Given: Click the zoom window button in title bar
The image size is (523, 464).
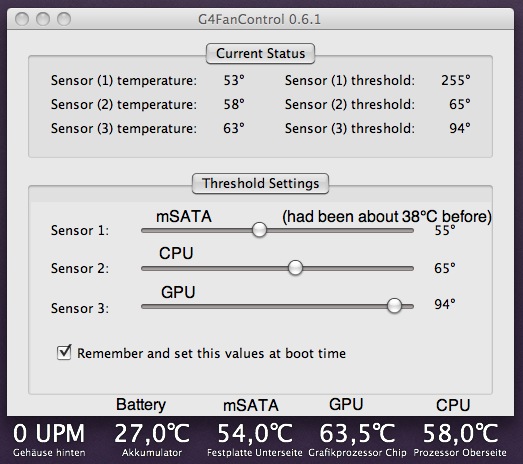Looking at the screenshot, I should (x=64, y=19).
